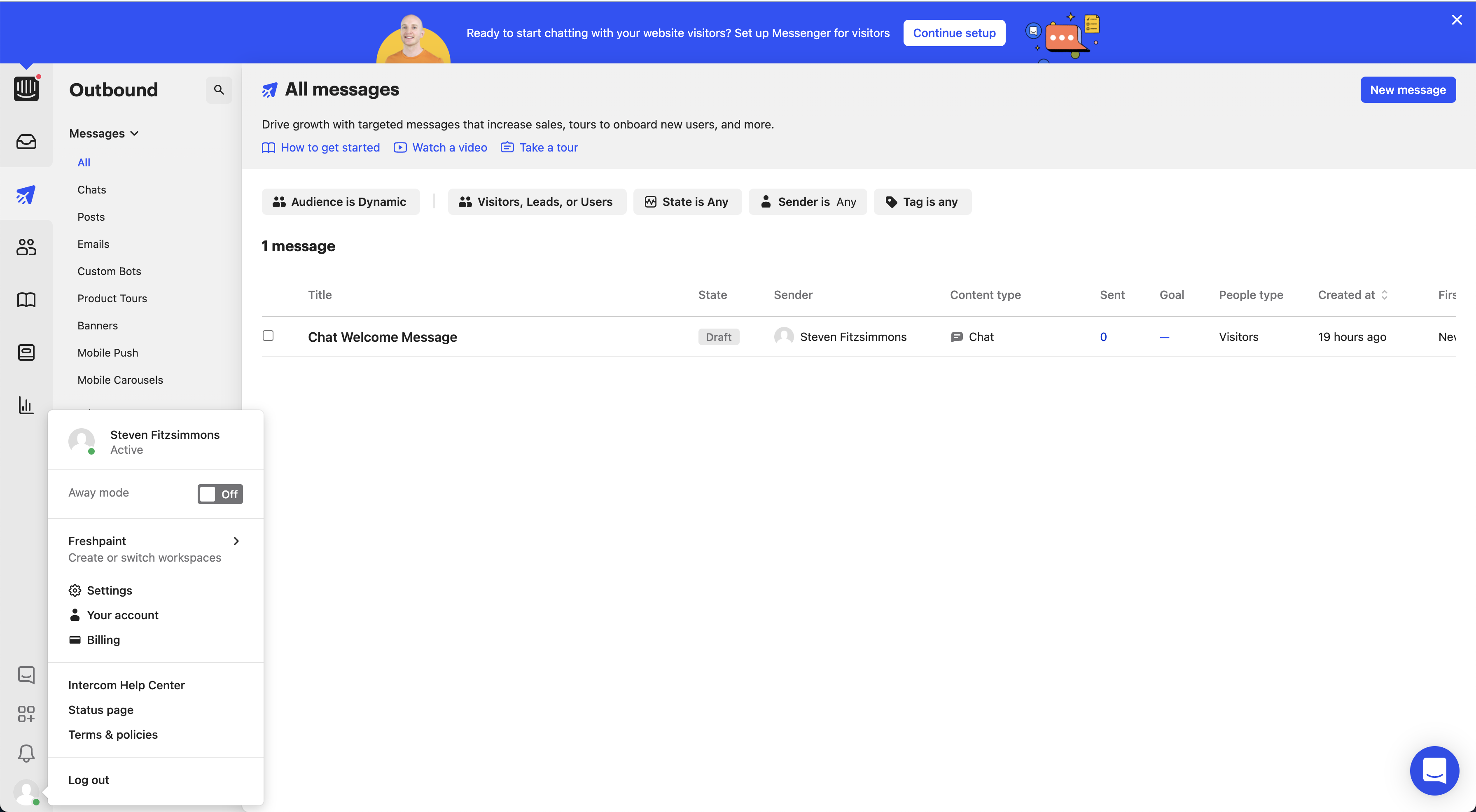
Task: Open Take a tour link
Action: 539,147
